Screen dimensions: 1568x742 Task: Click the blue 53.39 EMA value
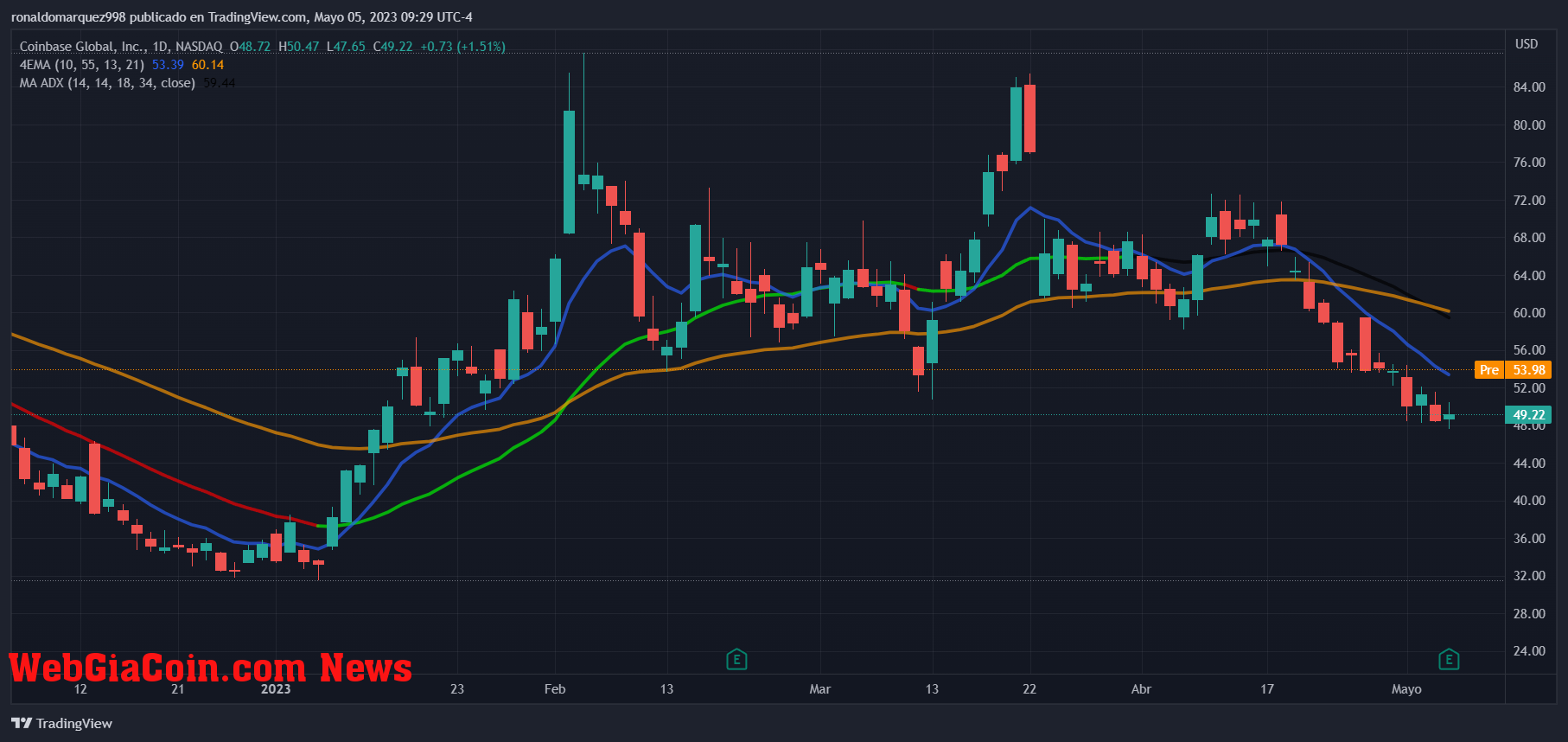click(168, 65)
